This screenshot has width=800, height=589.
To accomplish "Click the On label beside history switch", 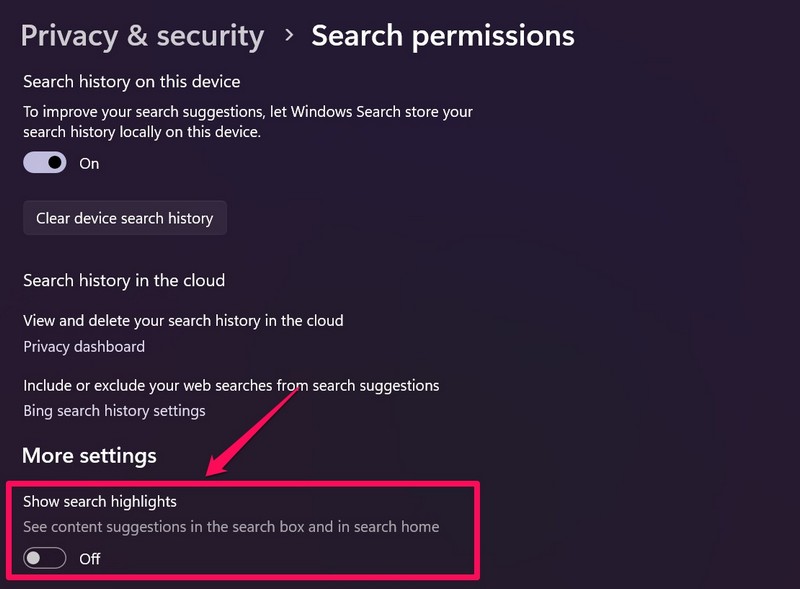I will click(90, 164).
